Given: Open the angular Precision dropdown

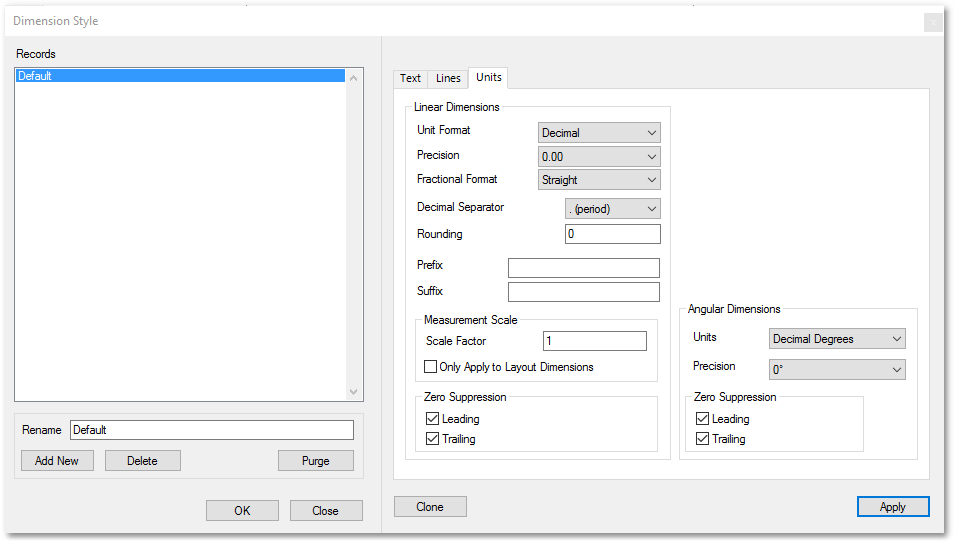Looking at the screenshot, I should pyautogui.click(x=837, y=369).
